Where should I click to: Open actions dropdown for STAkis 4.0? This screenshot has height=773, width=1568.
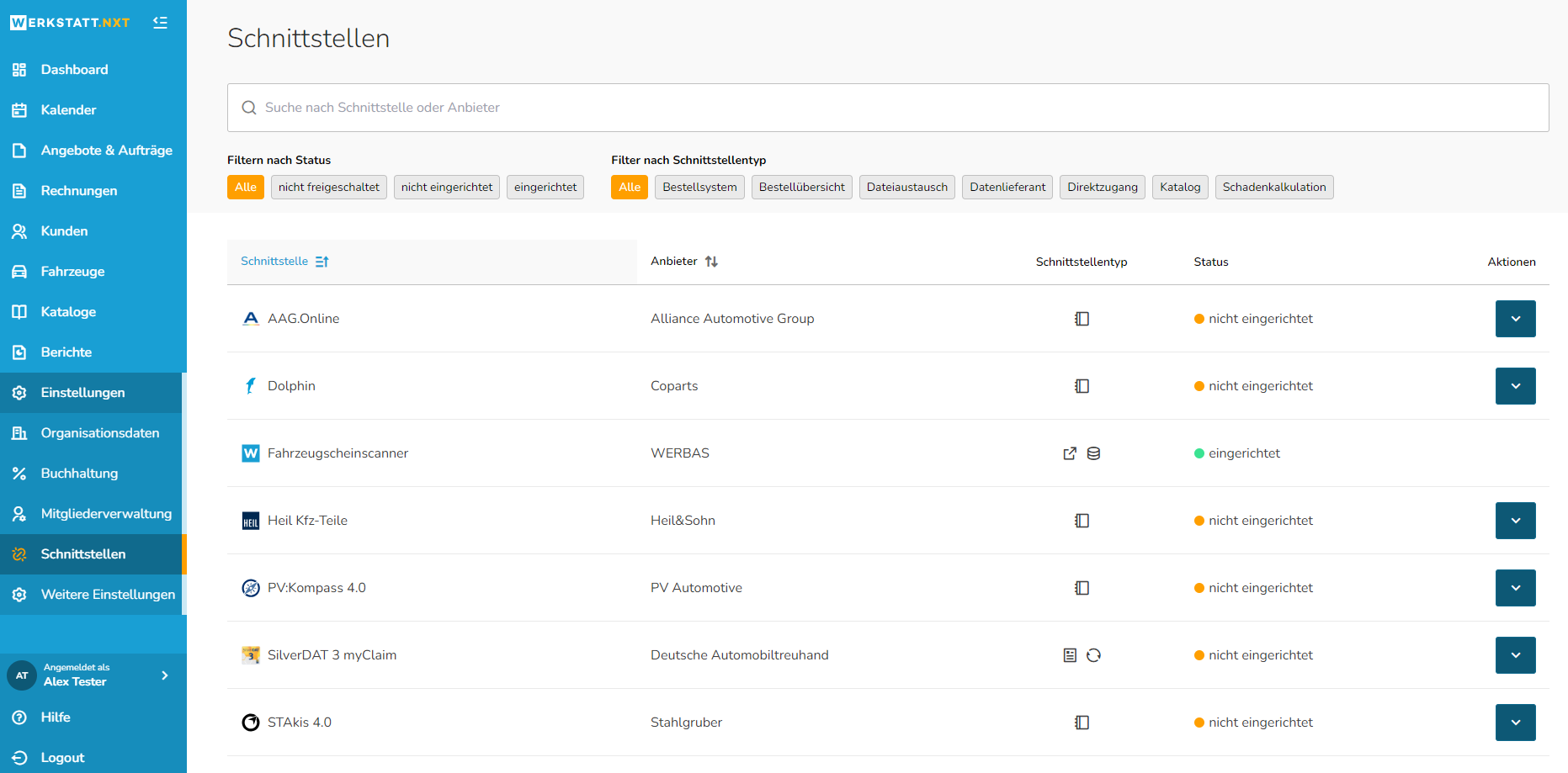(x=1516, y=723)
